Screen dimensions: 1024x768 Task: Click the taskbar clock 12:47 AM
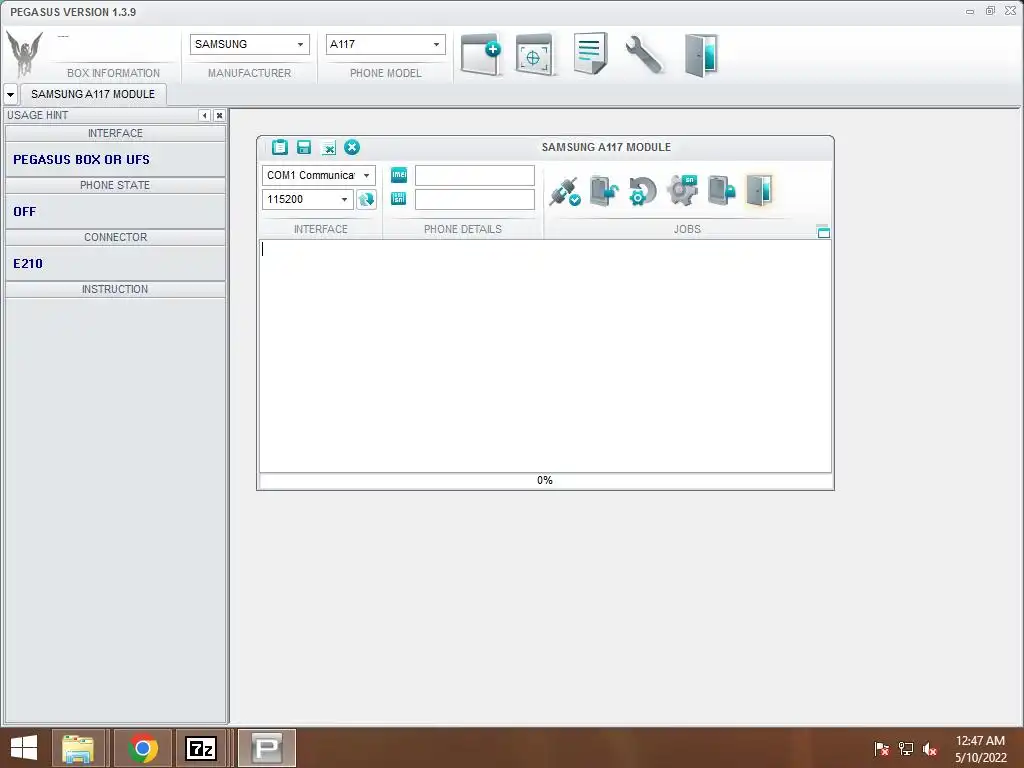(x=980, y=741)
